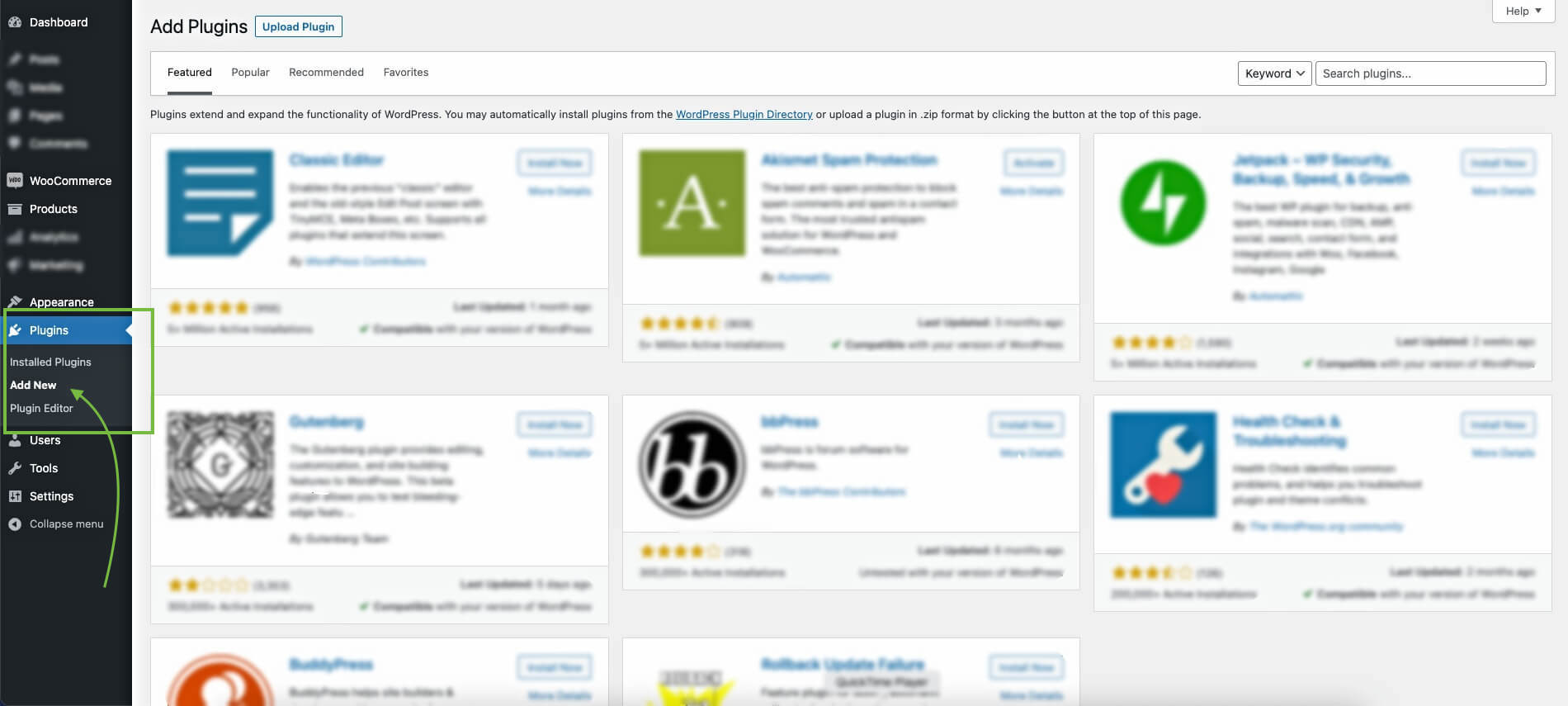
Task: Click the Gutenberg plugin icon
Action: 220,465
